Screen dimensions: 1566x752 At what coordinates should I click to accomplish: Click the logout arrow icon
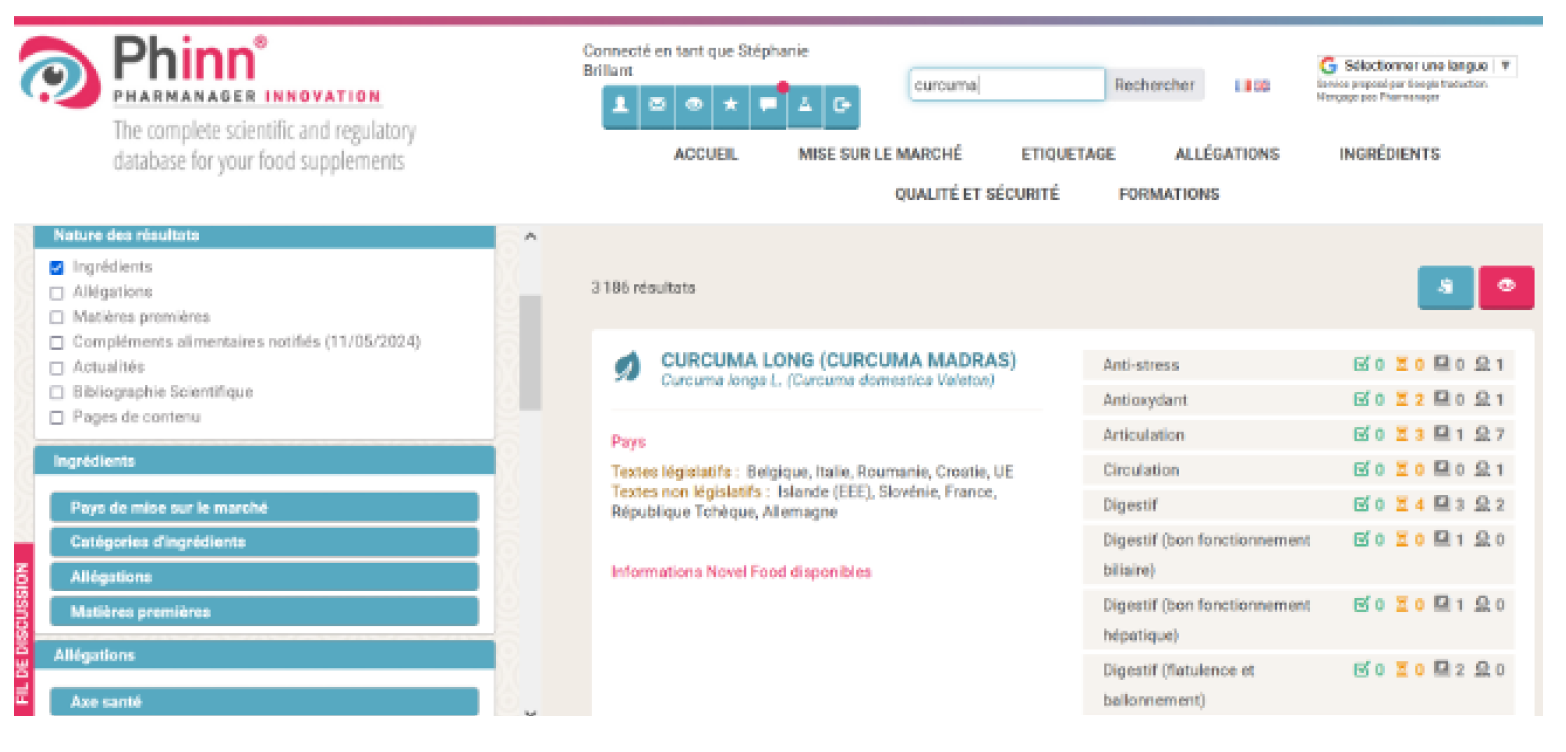coord(842,106)
